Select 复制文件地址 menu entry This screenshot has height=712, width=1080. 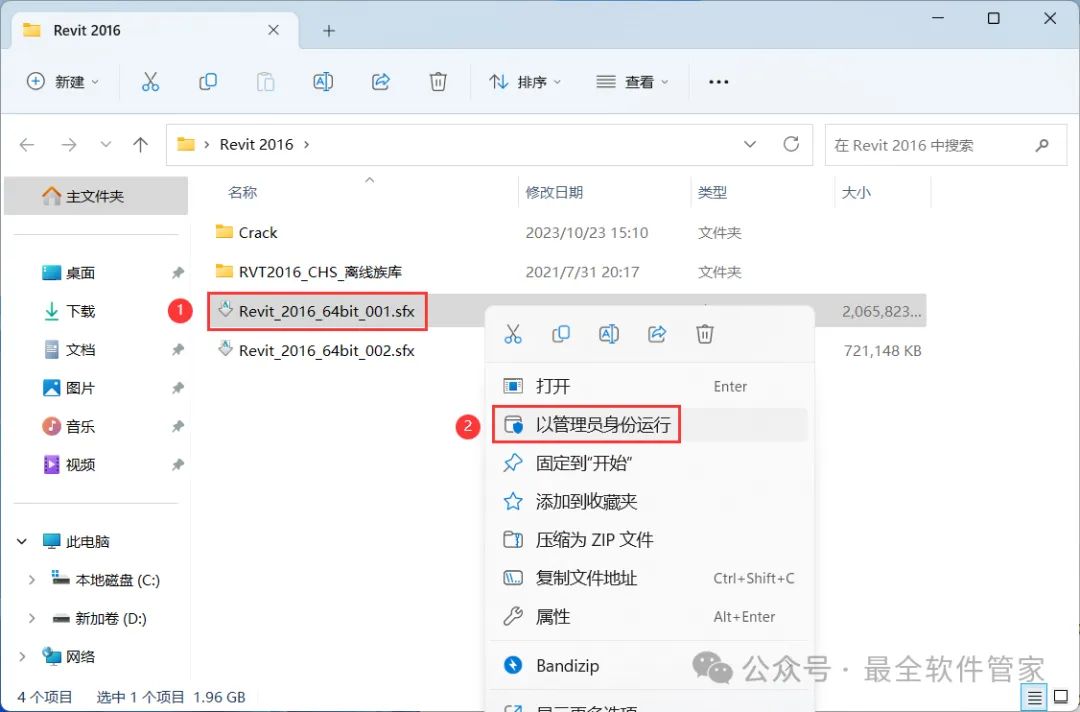pyautogui.click(x=649, y=578)
